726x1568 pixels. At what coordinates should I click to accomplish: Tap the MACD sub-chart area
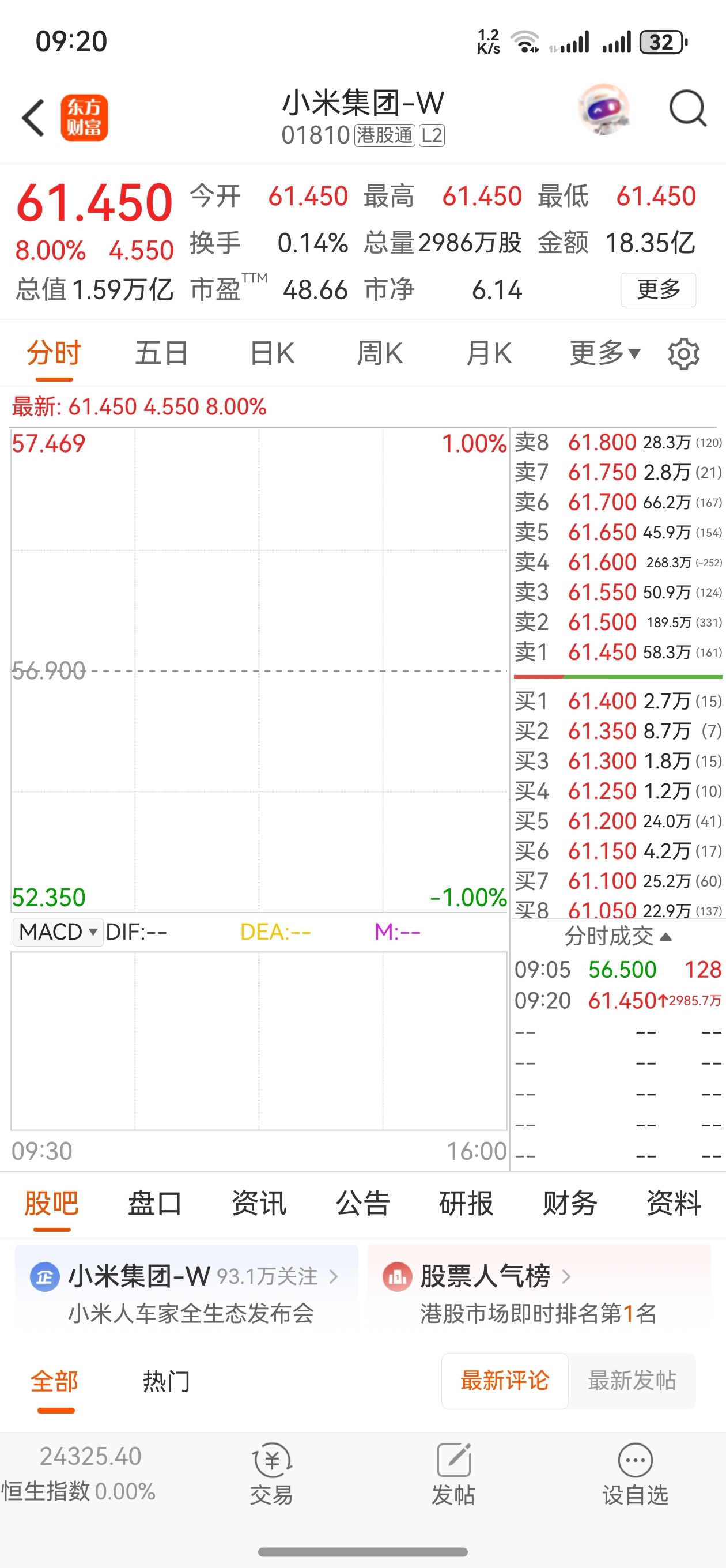(x=259, y=1041)
